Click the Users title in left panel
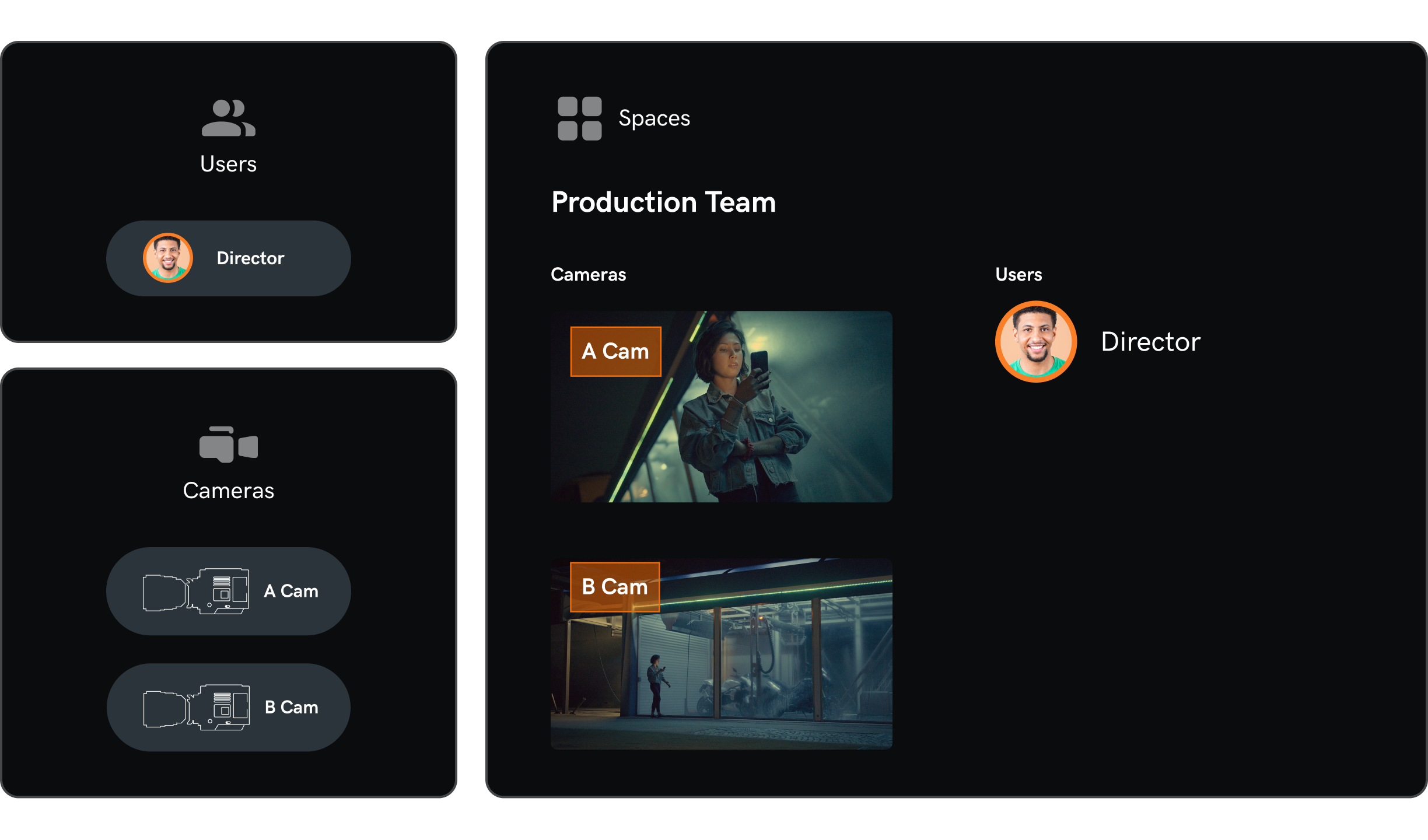This screenshot has height=840, width=1428. coord(228,164)
